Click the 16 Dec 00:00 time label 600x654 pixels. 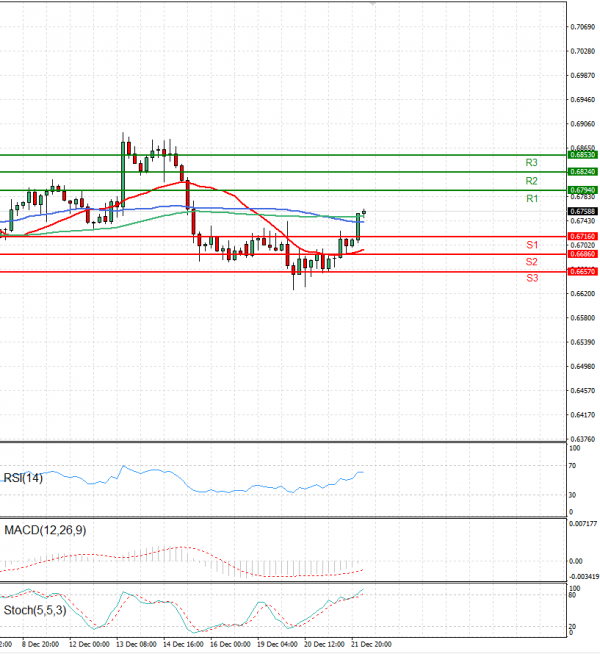click(230, 644)
